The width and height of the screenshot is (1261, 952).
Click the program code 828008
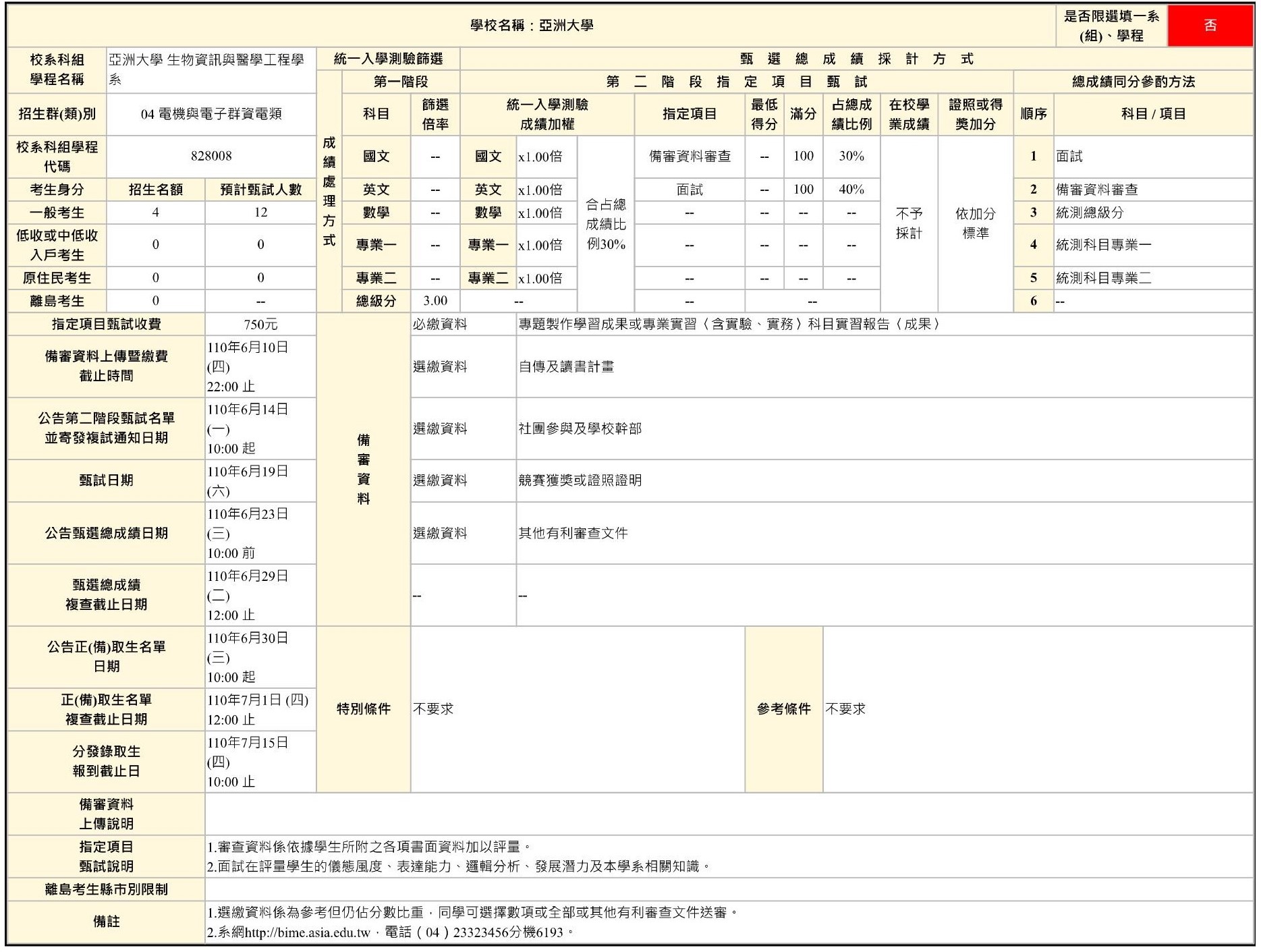[x=211, y=156]
